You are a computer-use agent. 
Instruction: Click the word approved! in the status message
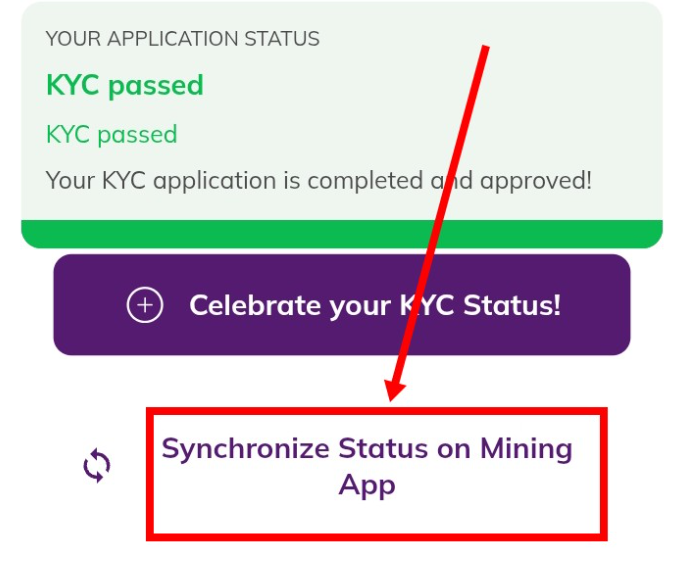(x=535, y=181)
